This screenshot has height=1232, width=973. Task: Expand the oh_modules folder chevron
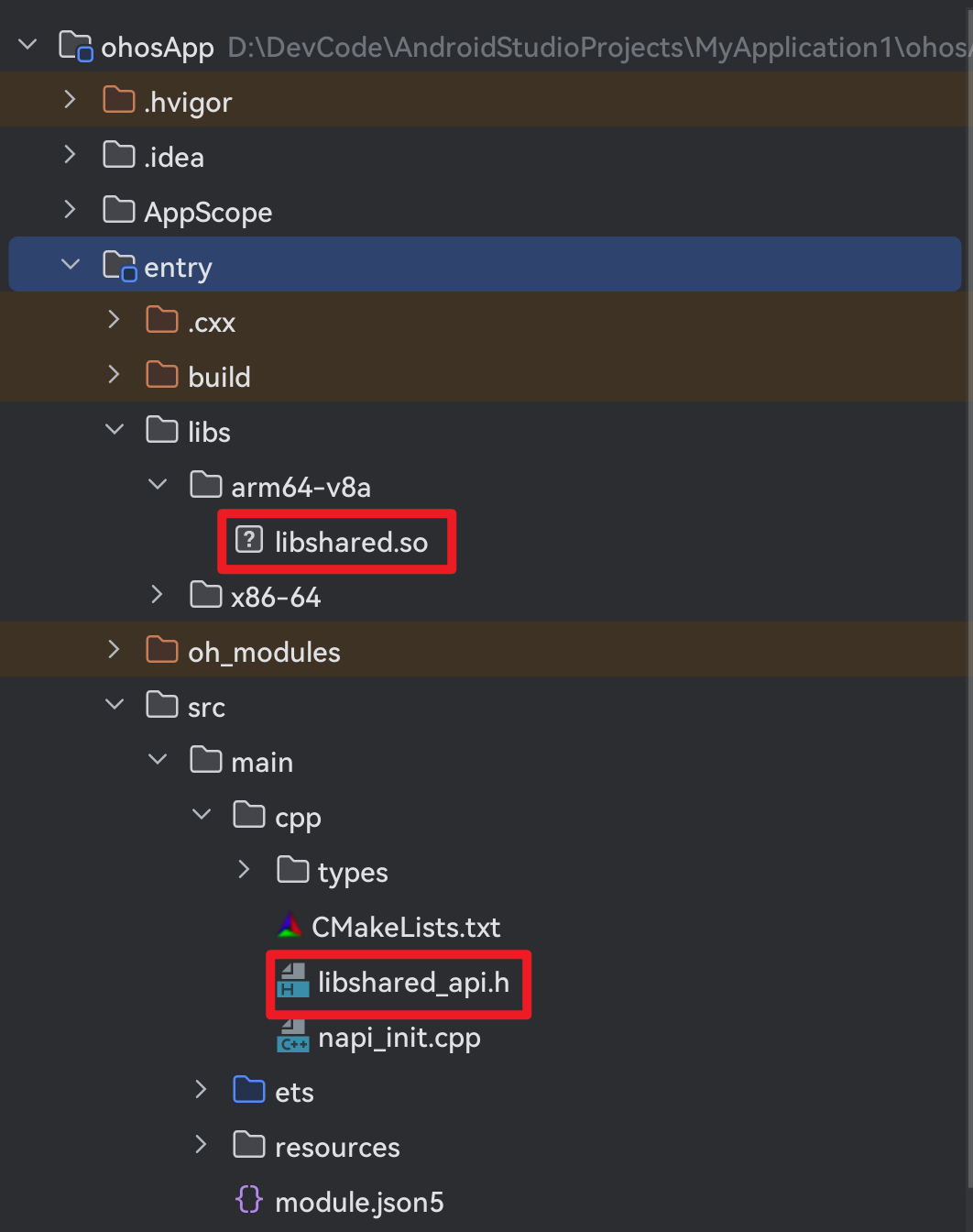coord(114,649)
